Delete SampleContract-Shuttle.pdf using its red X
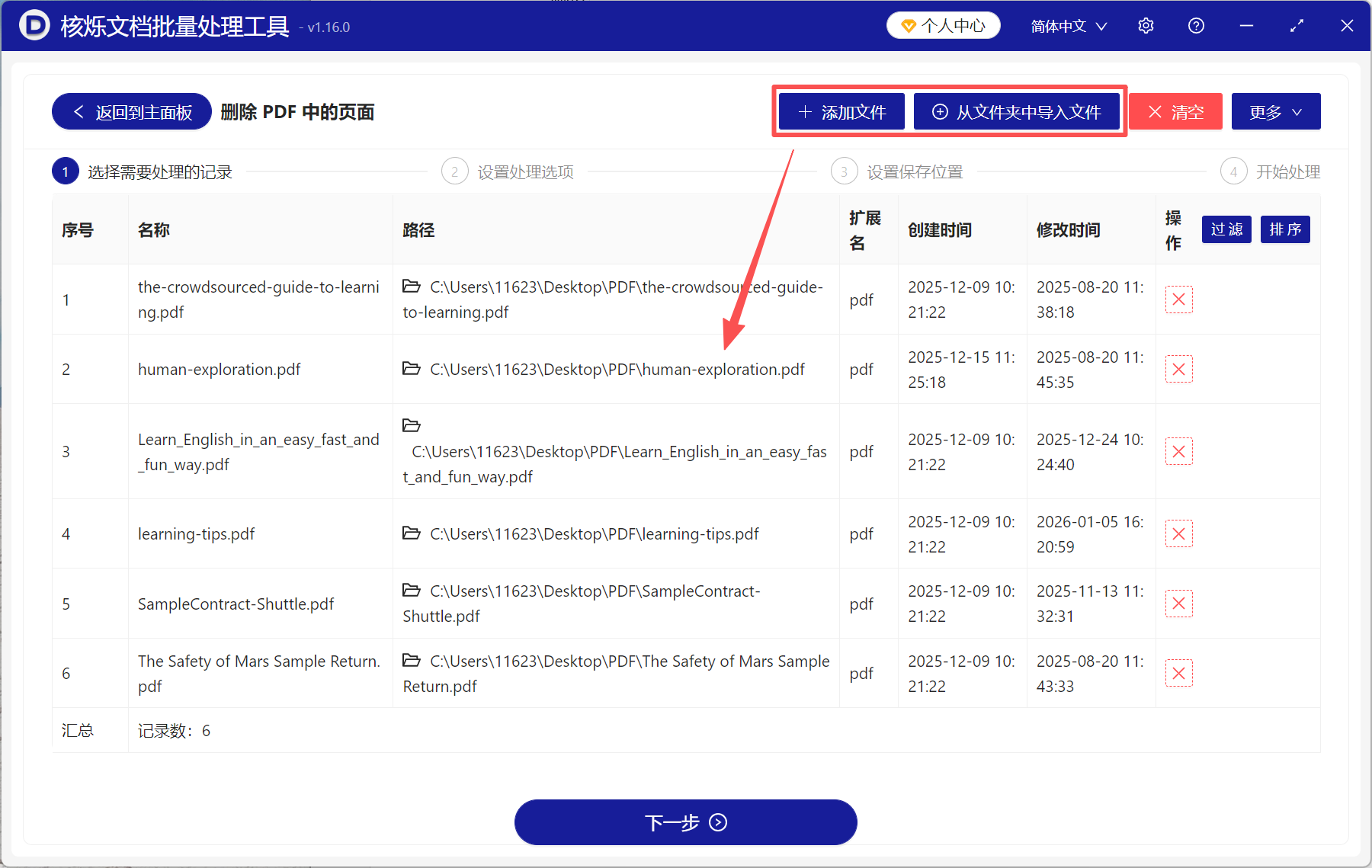This screenshot has height=868, width=1372. point(1178,603)
